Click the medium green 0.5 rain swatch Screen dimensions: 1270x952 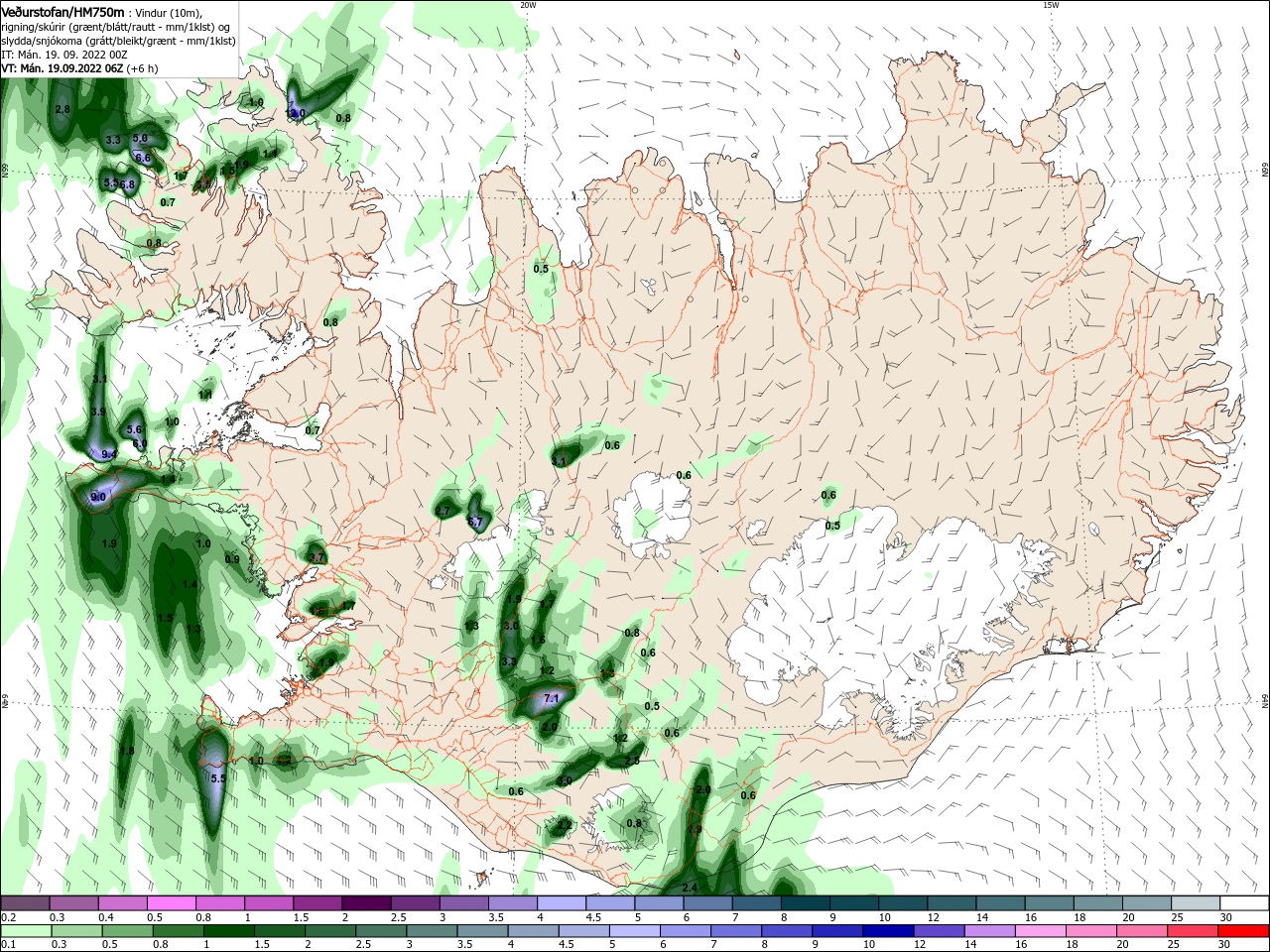[x=127, y=931]
